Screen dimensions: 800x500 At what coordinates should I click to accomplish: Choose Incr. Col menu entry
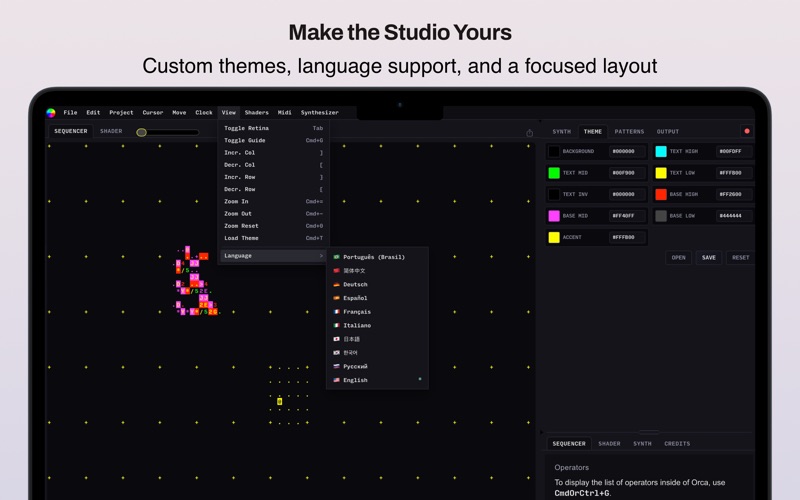(x=273, y=153)
